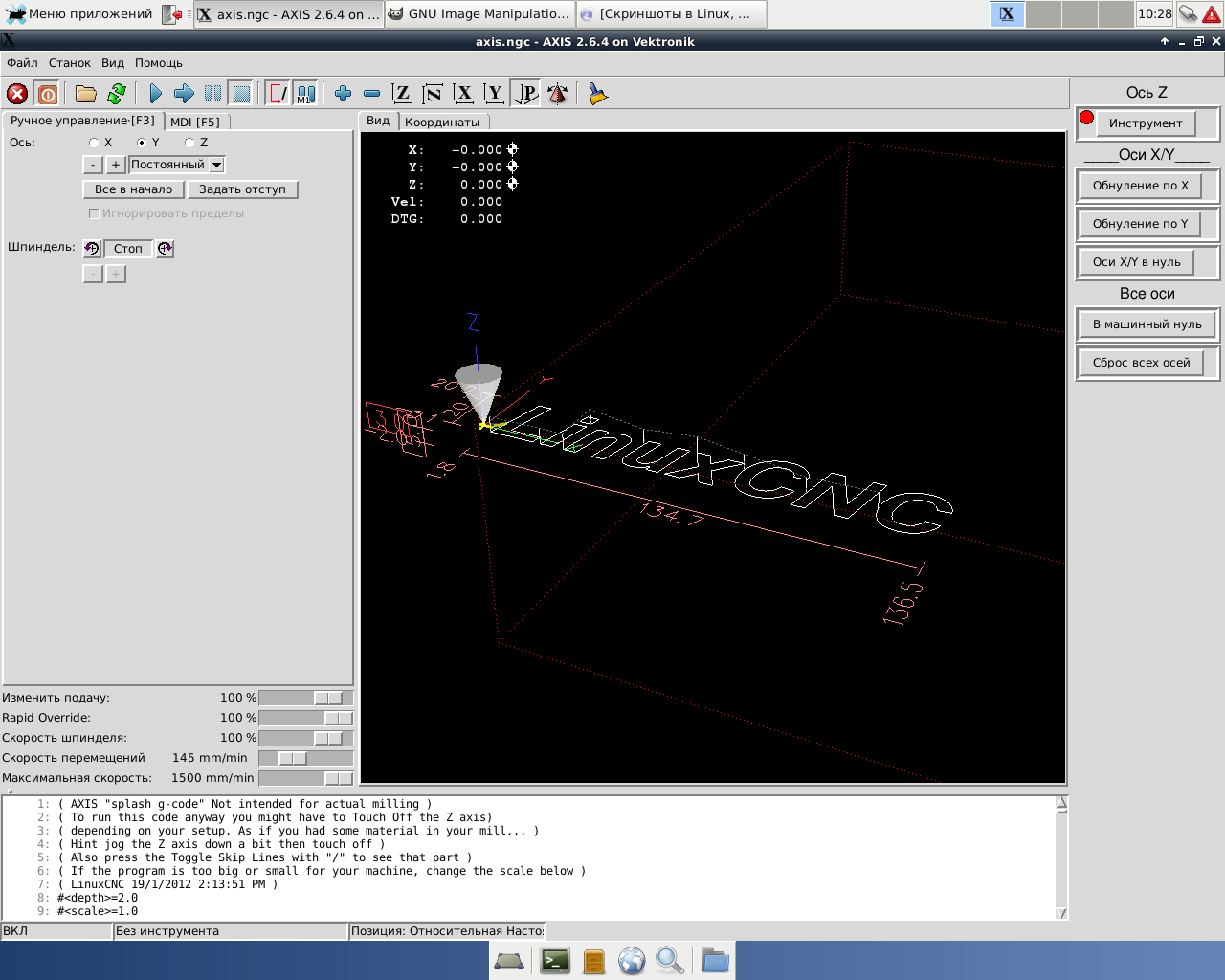Open the Постоянный jog increment dropdown
The height and width of the screenshot is (980, 1225).
tap(217, 165)
